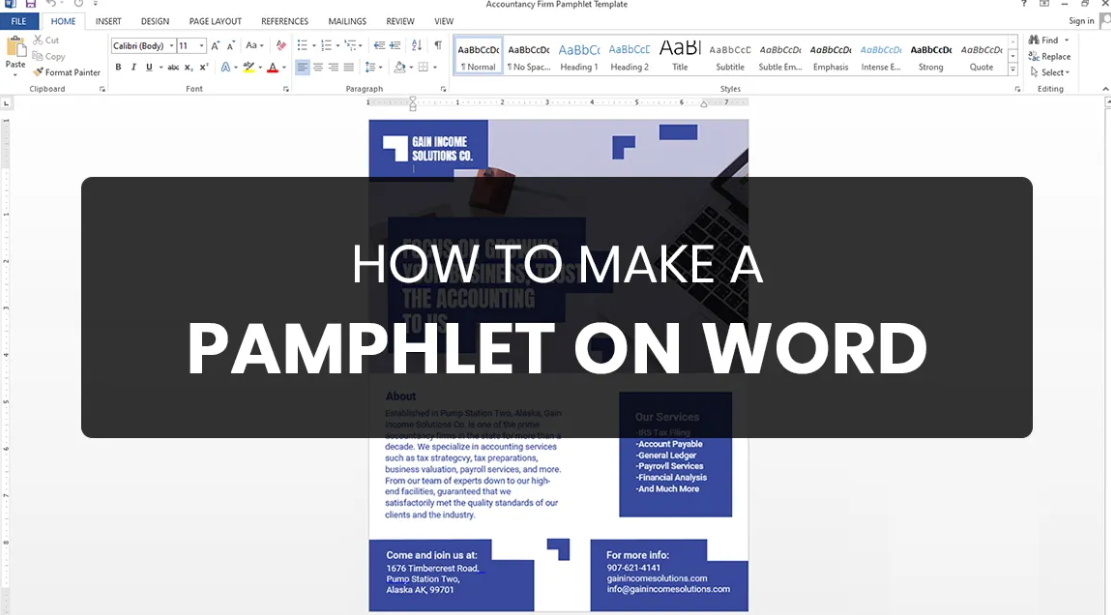Open the REFERENCES tab
Image resolution: width=1111 pixels, height=615 pixels.
[284, 21]
